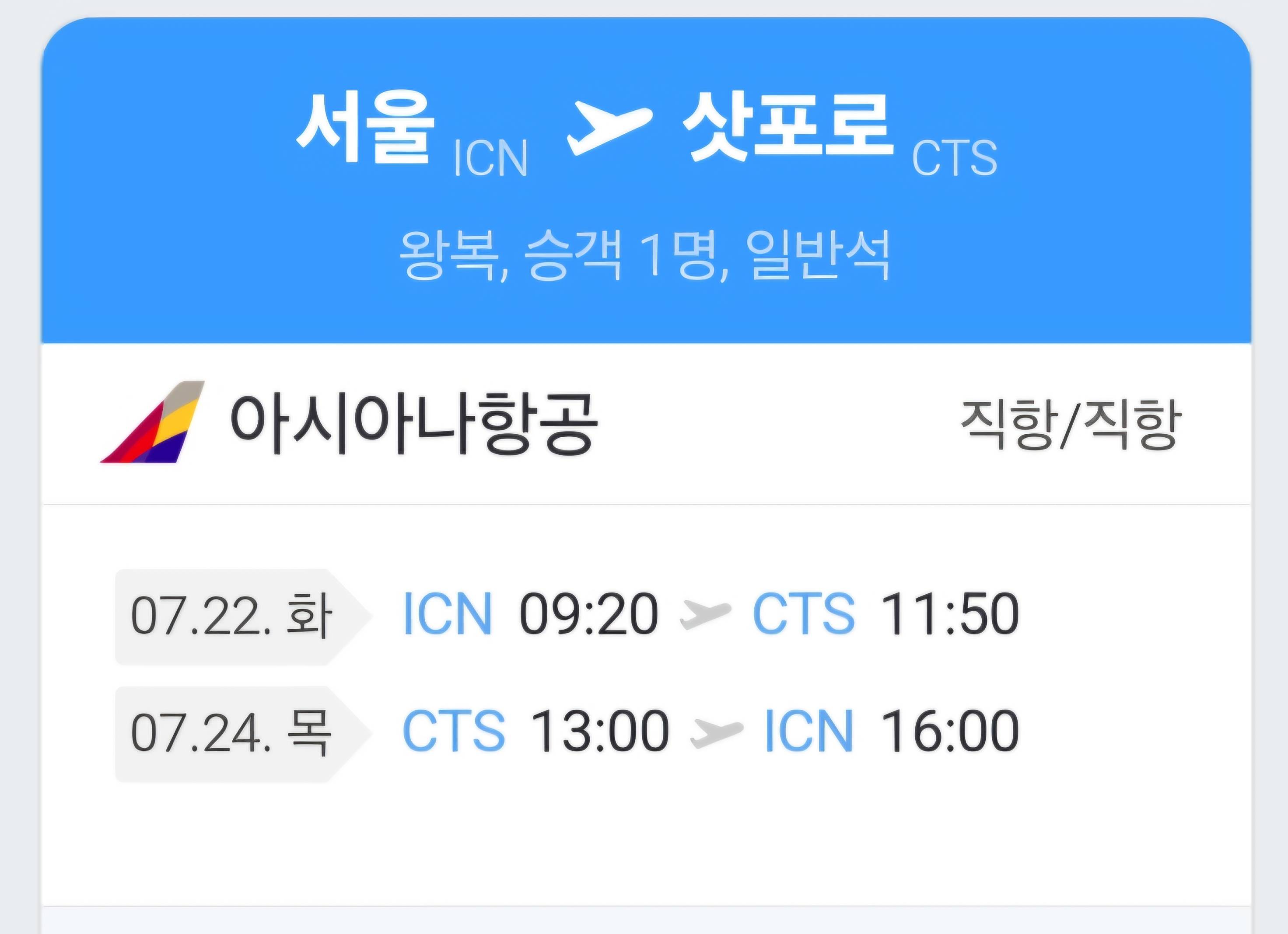Image resolution: width=1288 pixels, height=934 pixels.
Task: Click the 13:00 return departure time
Action: 600,731
